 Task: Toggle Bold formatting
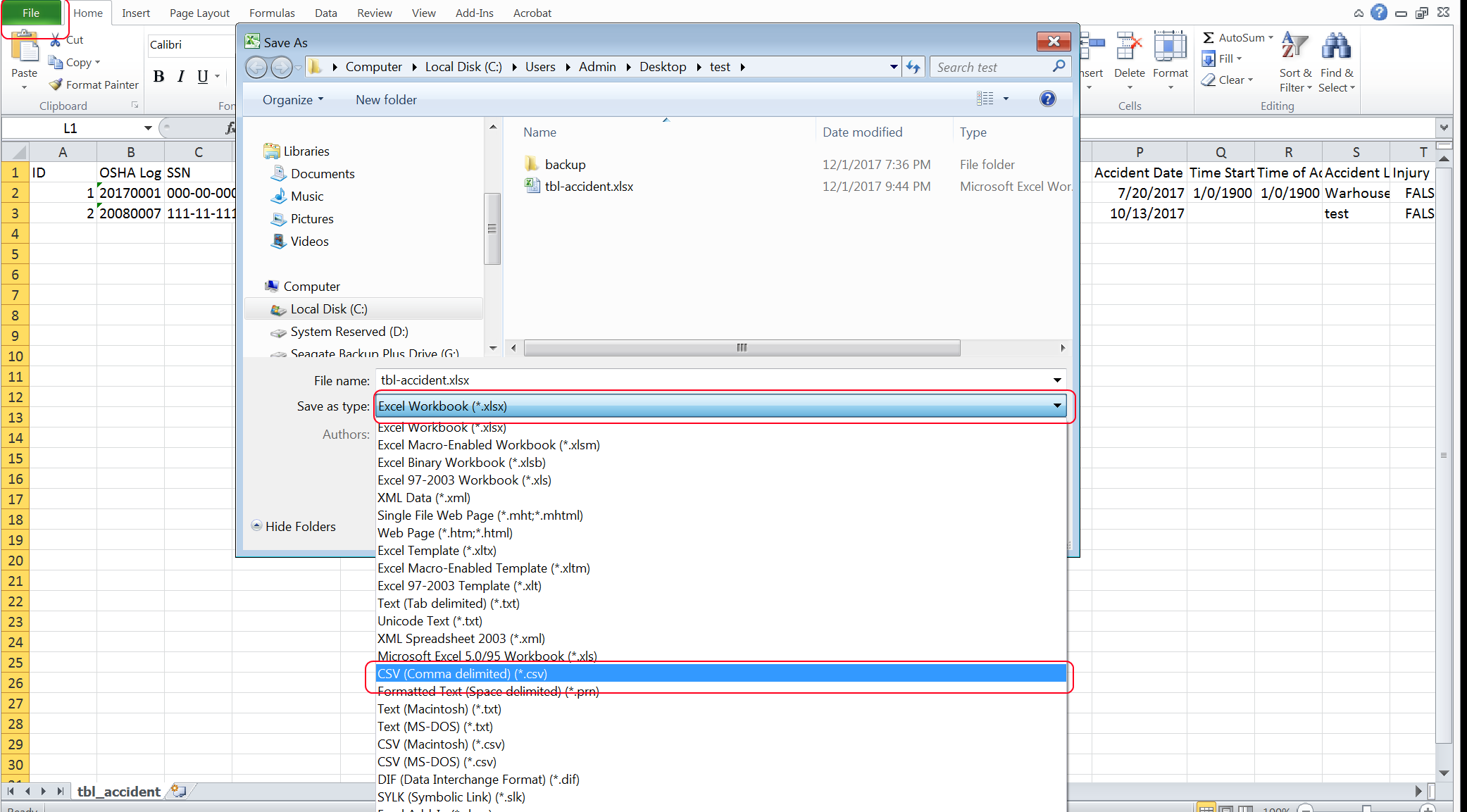[x=158, y=76]
